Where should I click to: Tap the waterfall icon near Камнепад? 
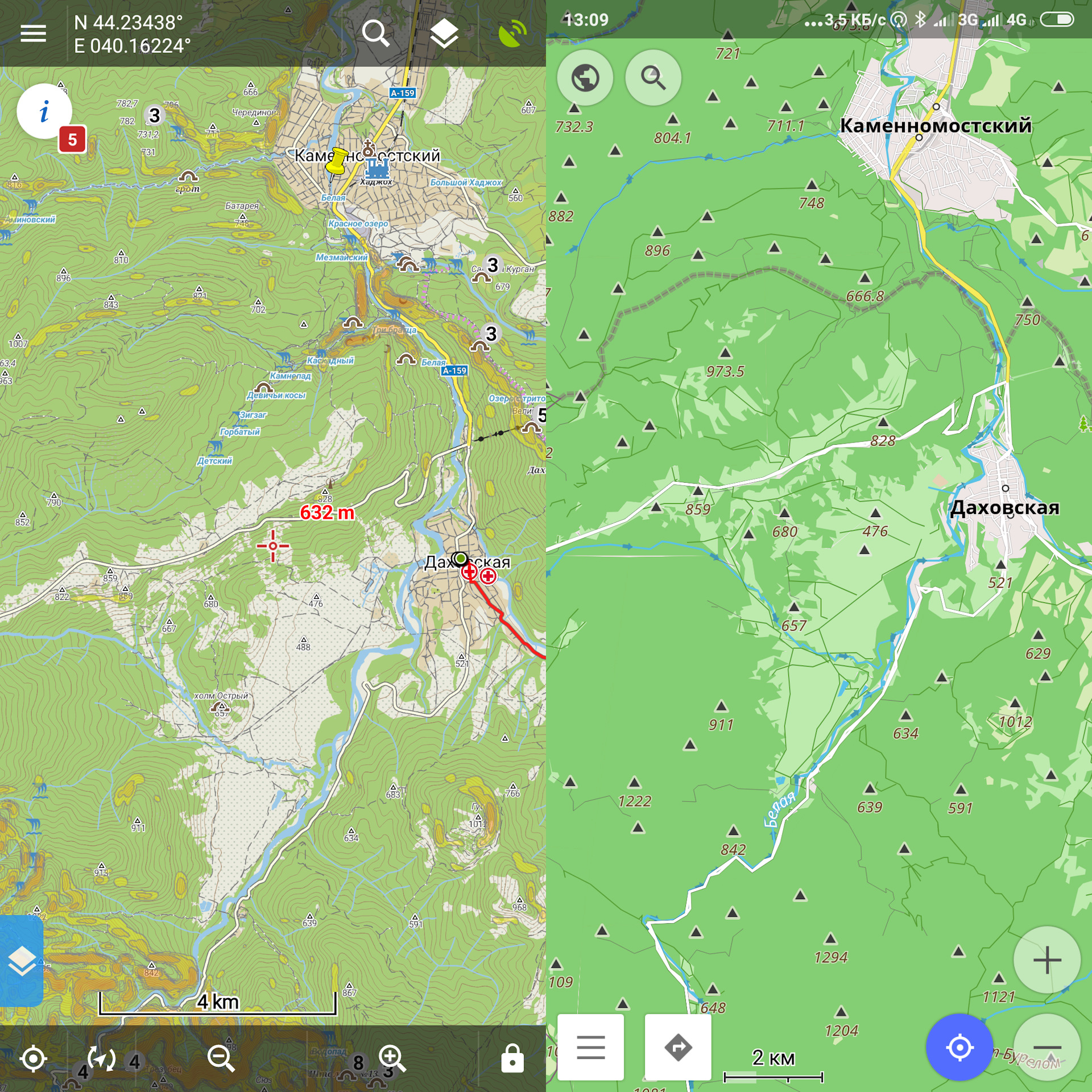click(284, 358)
